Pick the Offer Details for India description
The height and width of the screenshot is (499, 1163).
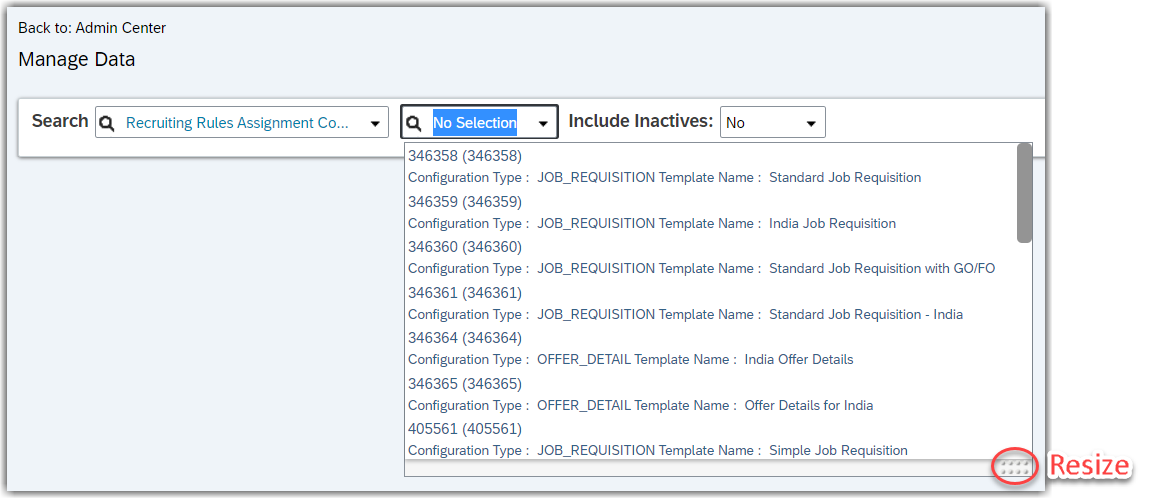pos(640,406)
